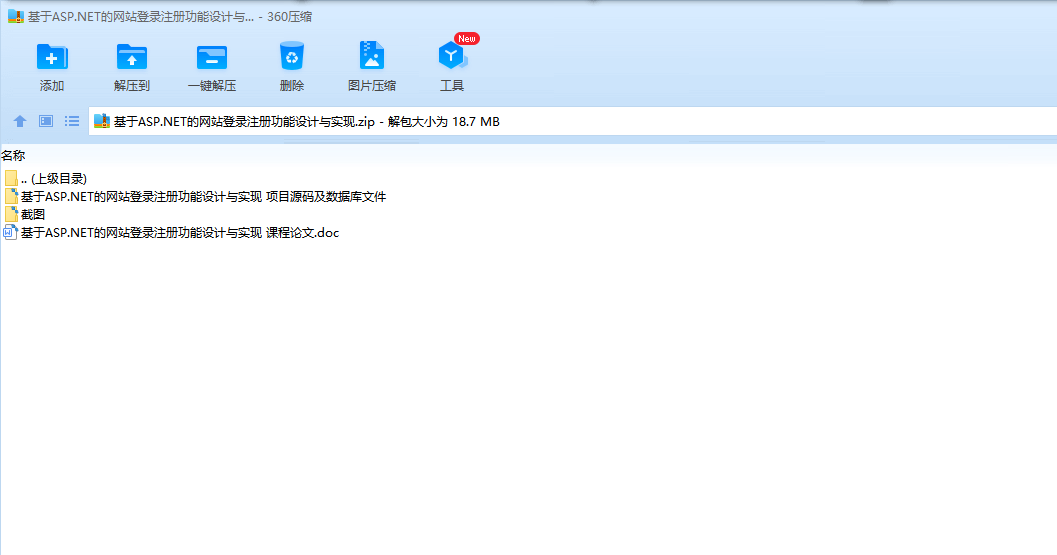Screen dimensions: 1057x555
Task: Switch to list view mode icon
Action: (x=72, y=121)
